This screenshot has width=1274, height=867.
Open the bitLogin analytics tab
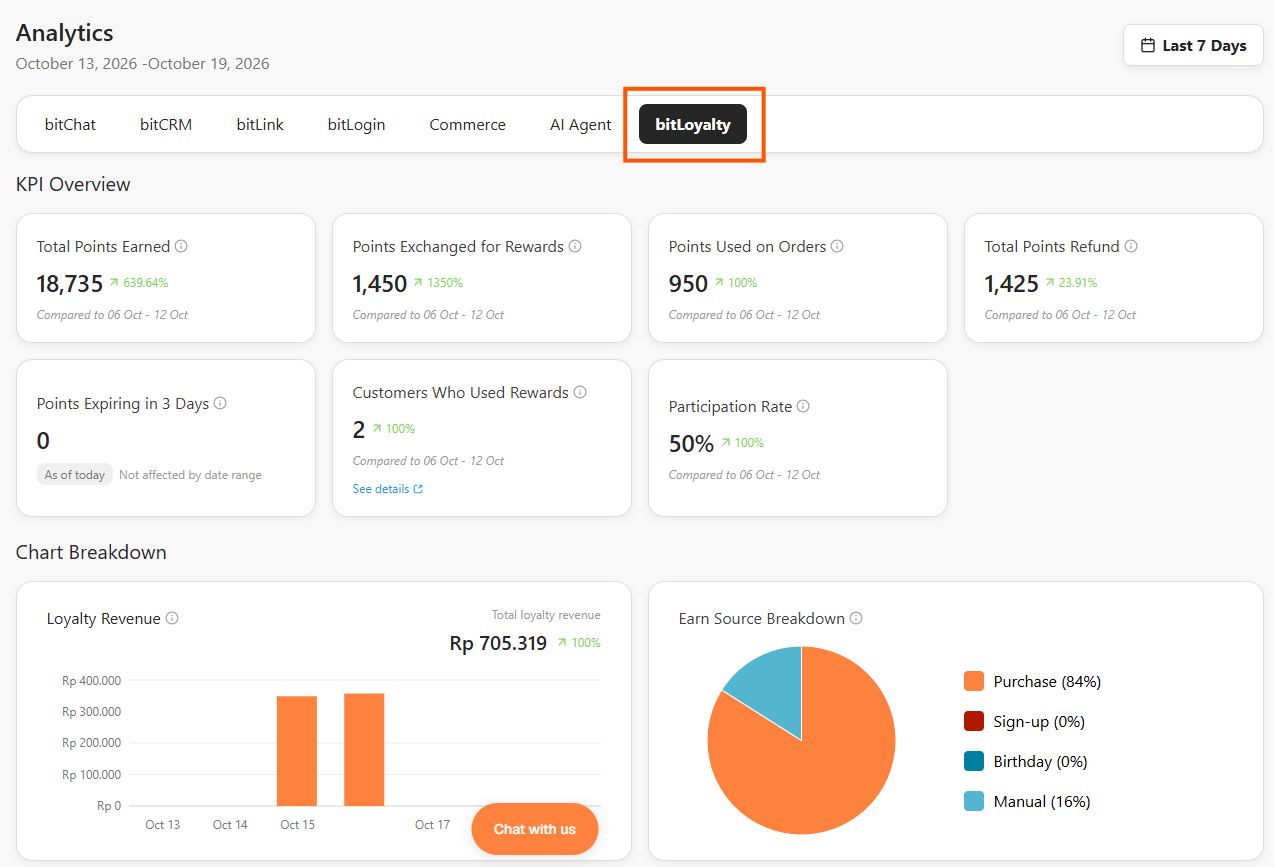point(356,124)
